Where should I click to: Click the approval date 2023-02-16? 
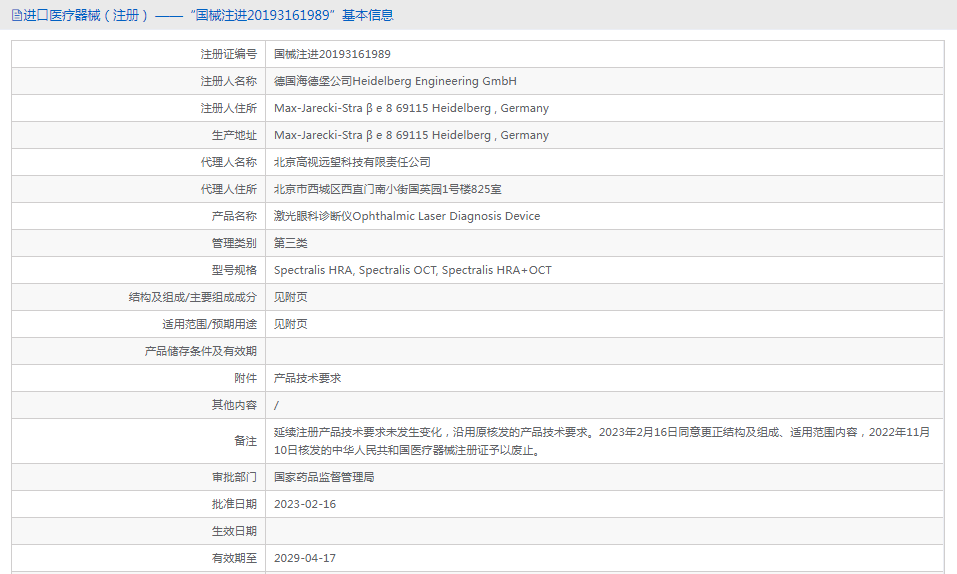click(x=304, y=504)
